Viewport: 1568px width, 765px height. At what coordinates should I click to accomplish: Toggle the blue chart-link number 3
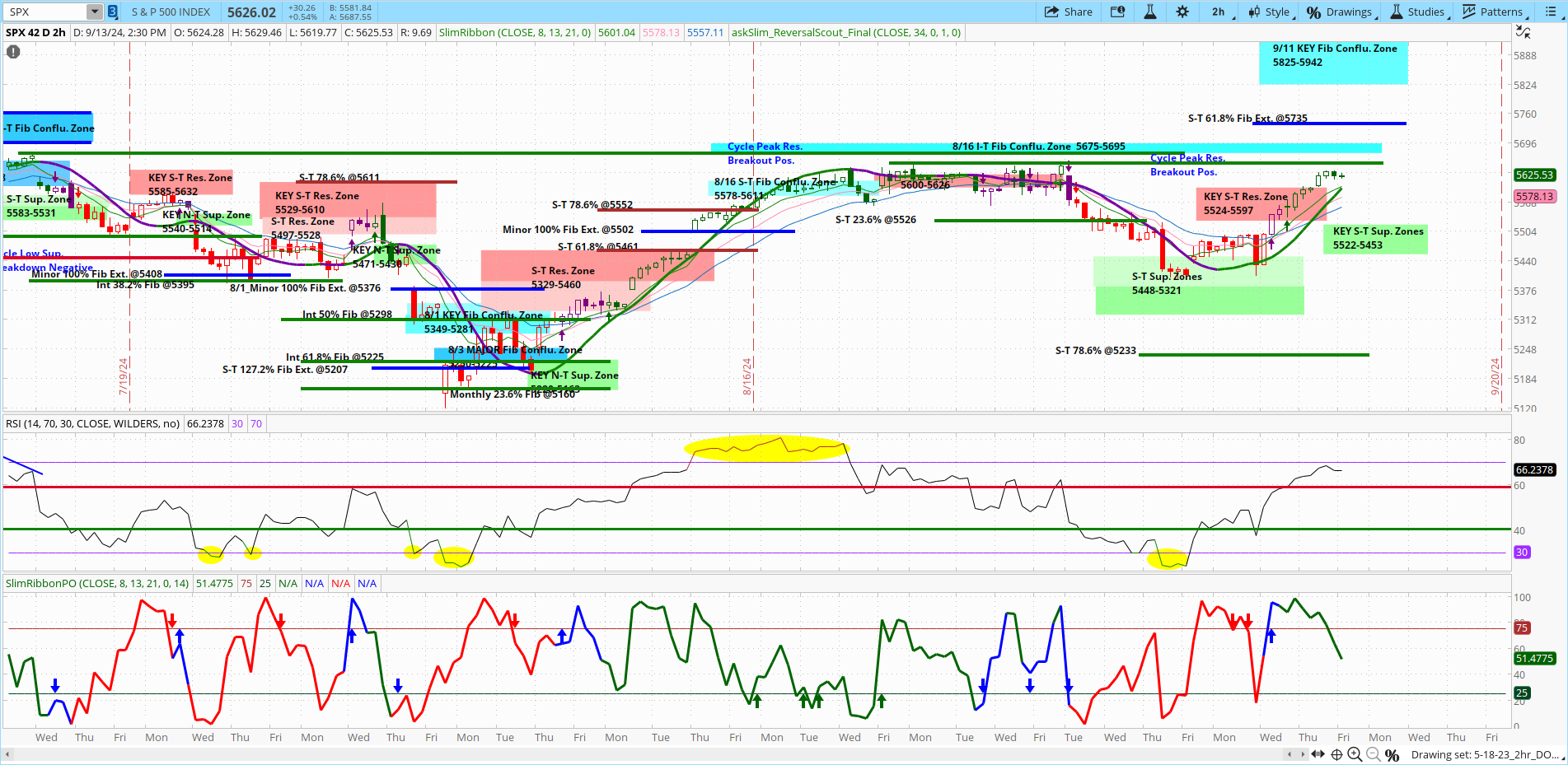pos(111,12)
